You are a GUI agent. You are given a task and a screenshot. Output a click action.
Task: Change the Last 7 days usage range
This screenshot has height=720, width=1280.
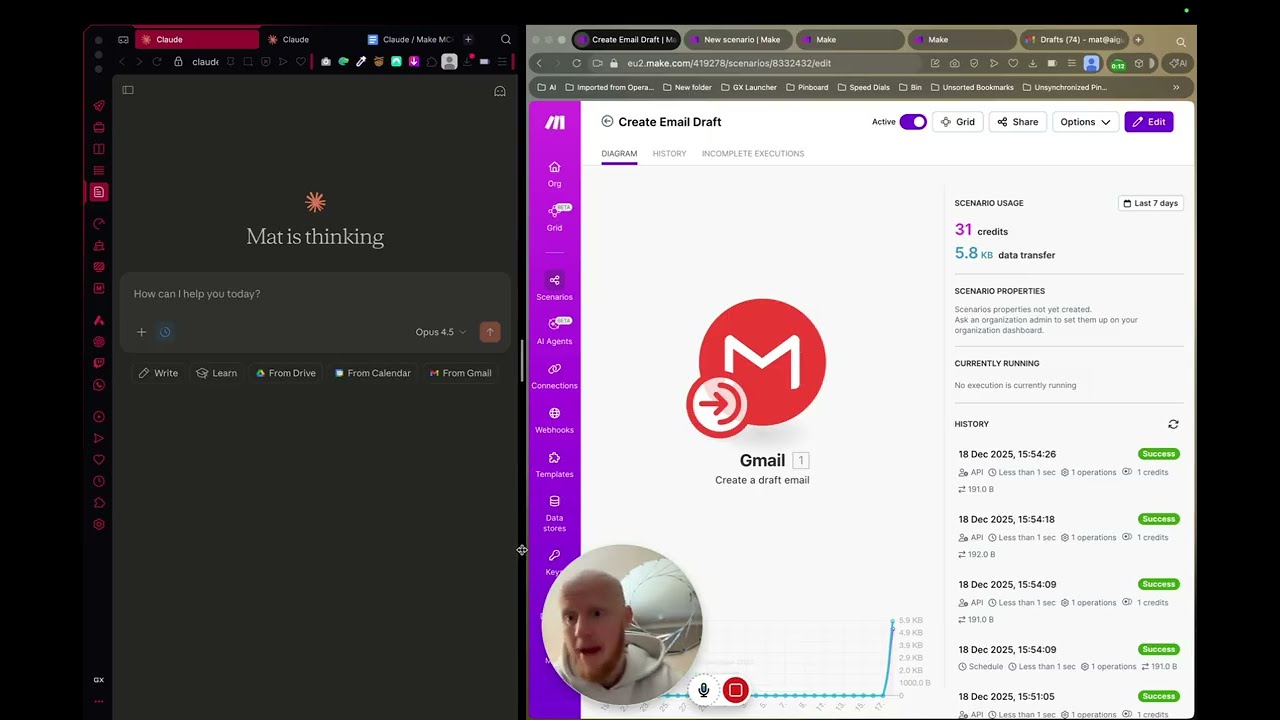1151,203
